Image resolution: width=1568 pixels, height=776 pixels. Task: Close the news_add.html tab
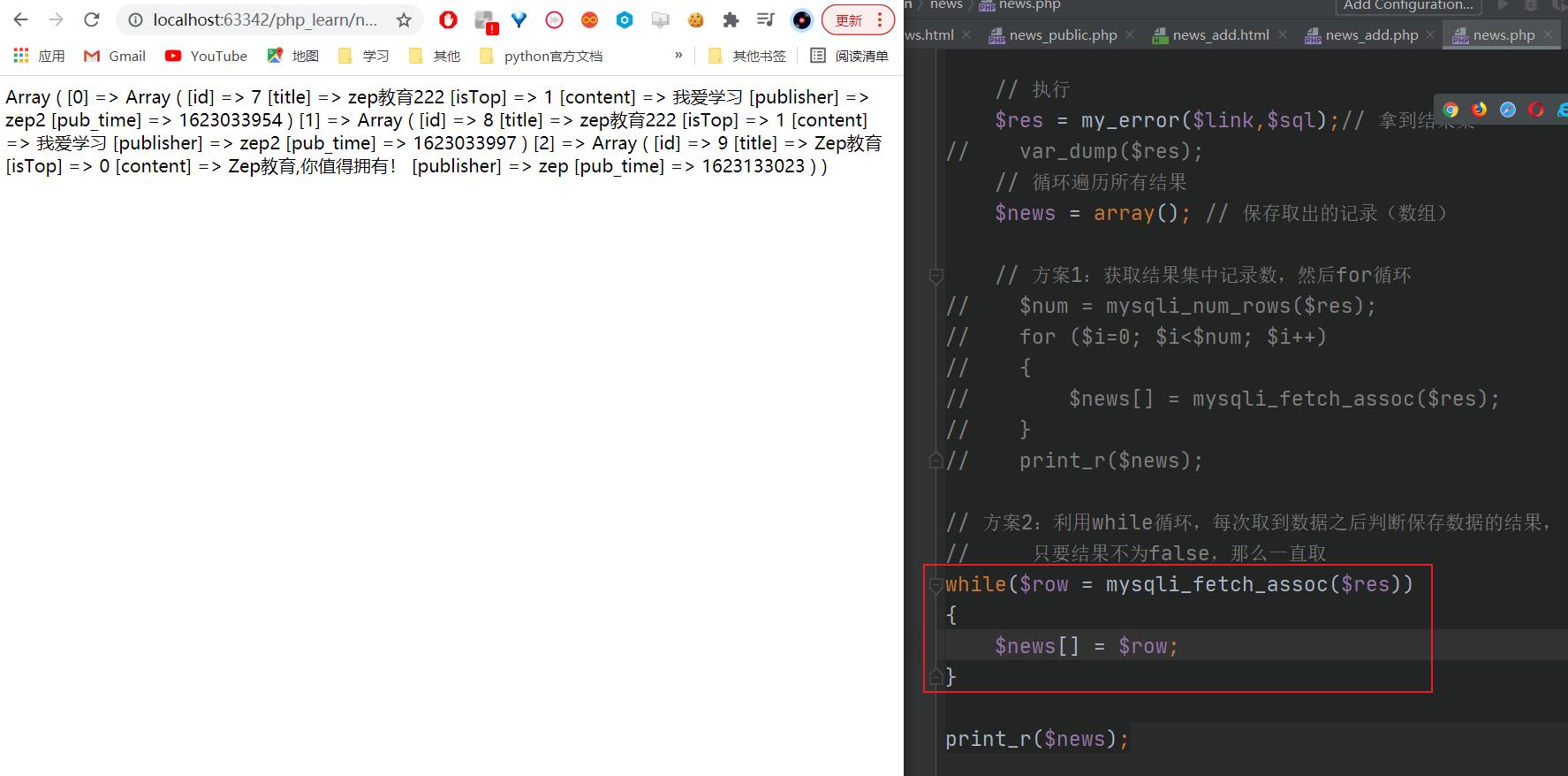click(x=1283, y=35)
